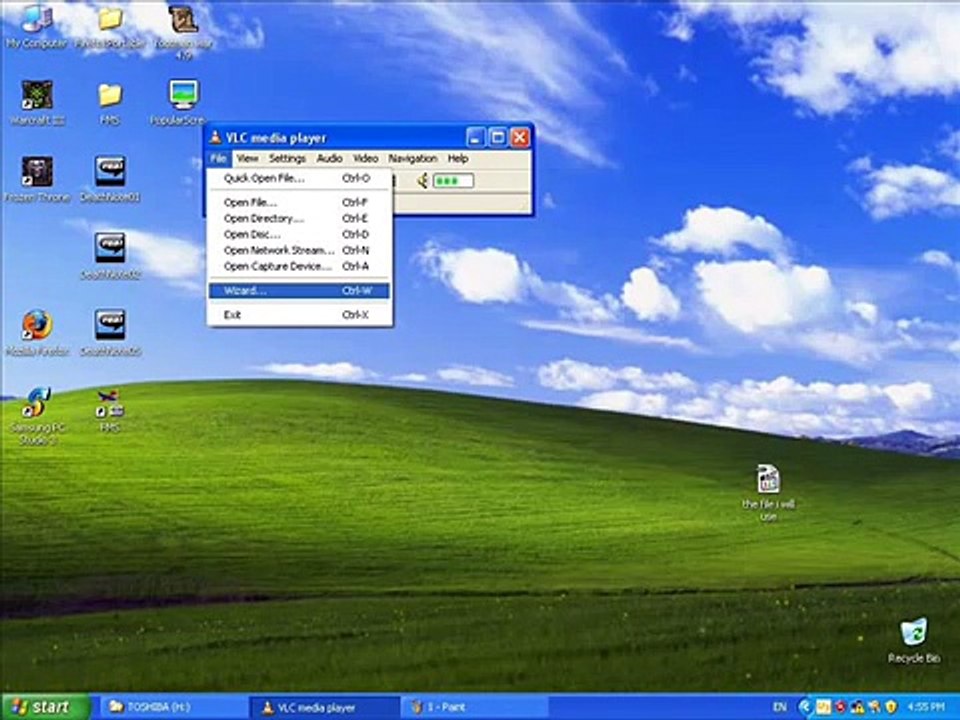Screen dimensions: 960x720
Task: Choose Open Directory... menu entry
Action: 299,218
